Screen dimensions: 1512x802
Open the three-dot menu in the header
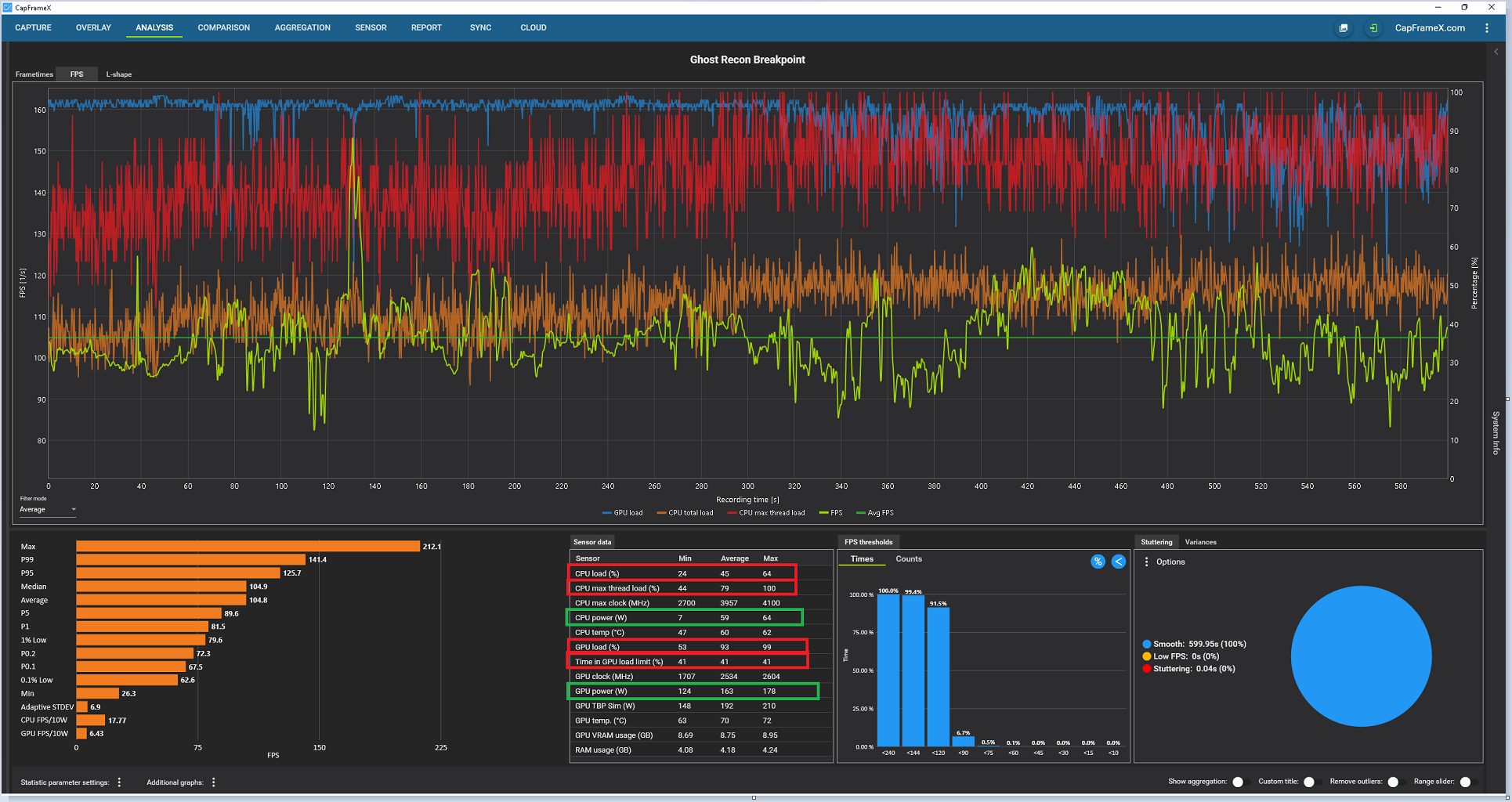pos(1487,28)
